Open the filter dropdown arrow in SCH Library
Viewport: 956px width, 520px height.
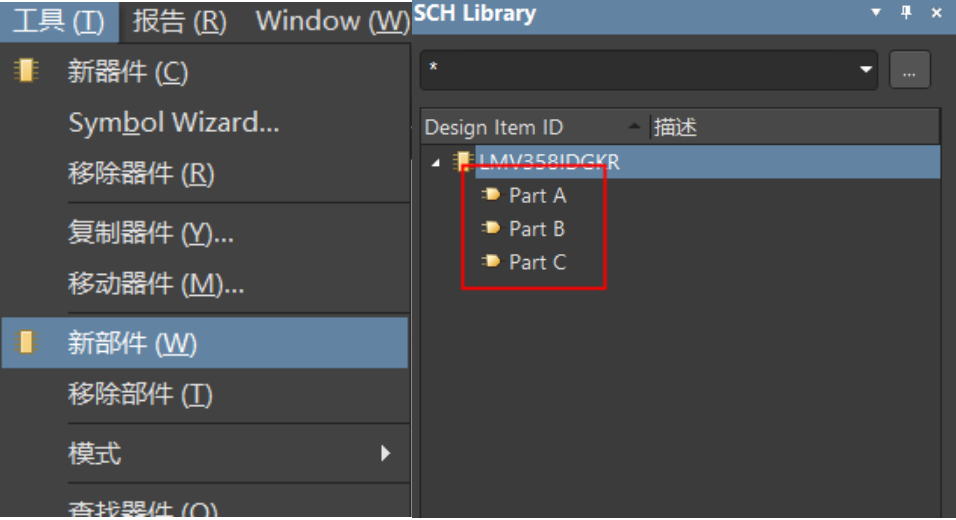[865, 70]
